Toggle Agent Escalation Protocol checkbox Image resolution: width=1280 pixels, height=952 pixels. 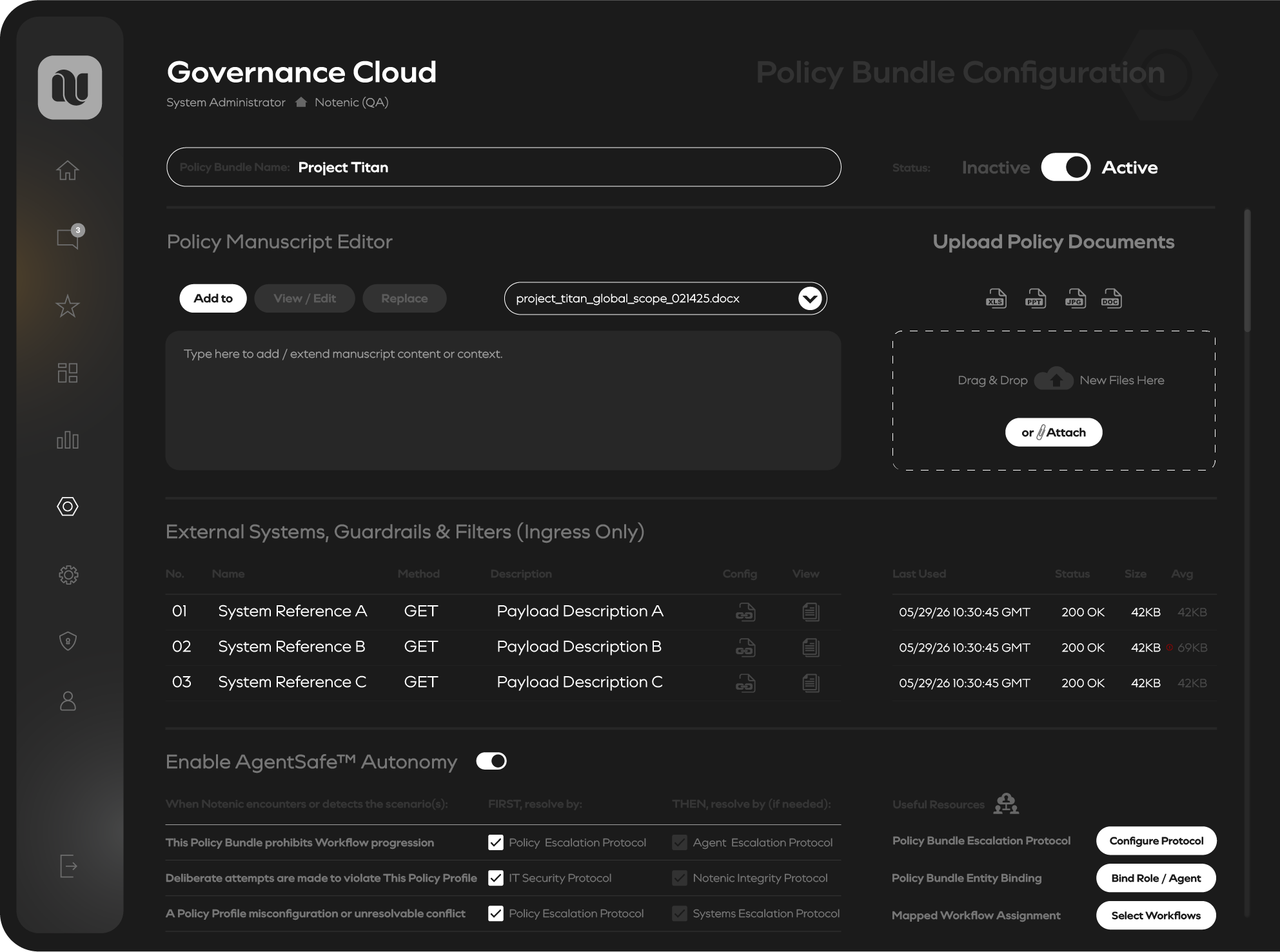[679, 842]
